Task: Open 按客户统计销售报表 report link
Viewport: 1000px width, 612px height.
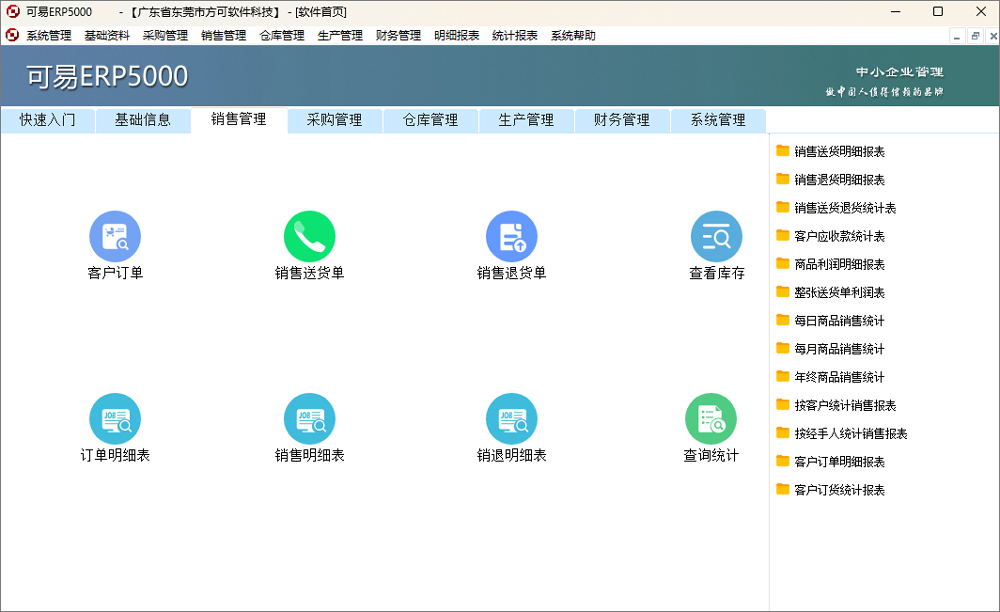Action: [845, 405]
